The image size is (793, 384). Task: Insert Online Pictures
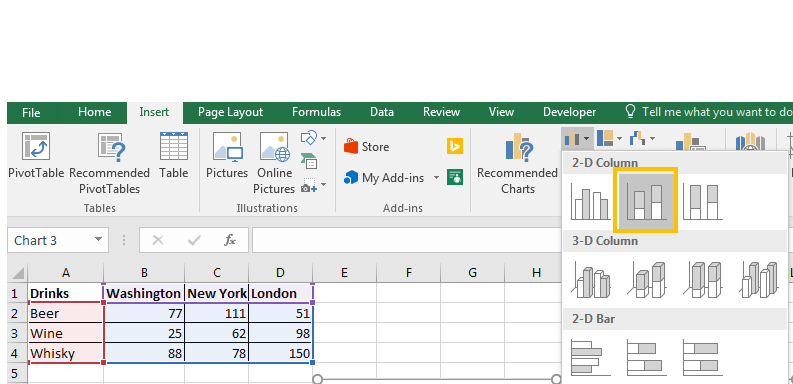point(274,163)
